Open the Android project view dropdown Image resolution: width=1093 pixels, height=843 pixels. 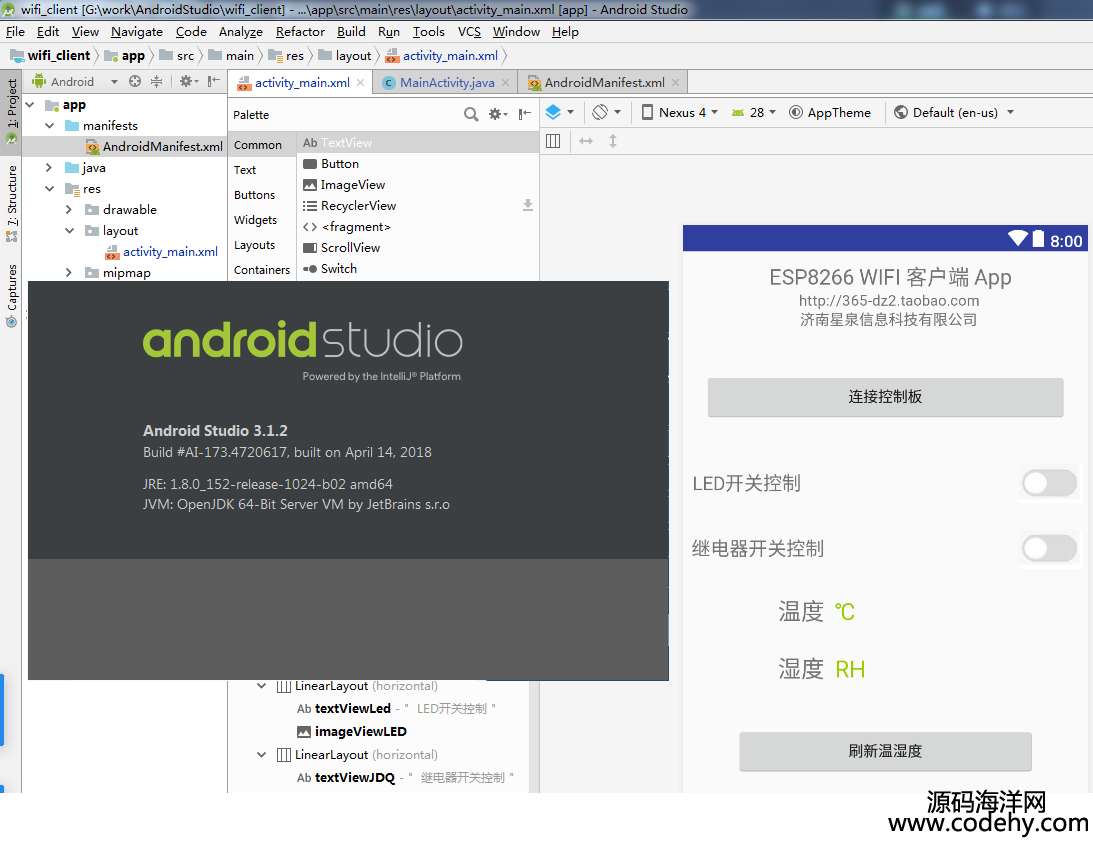point(75,82)
